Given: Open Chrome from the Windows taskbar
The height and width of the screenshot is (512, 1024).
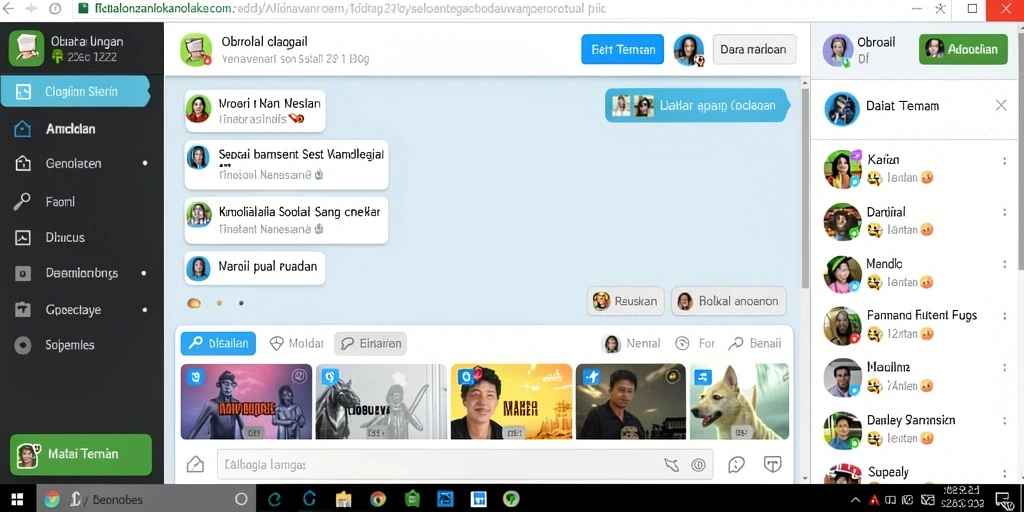Looking at the screenshot, I should (x=377, y=500).
